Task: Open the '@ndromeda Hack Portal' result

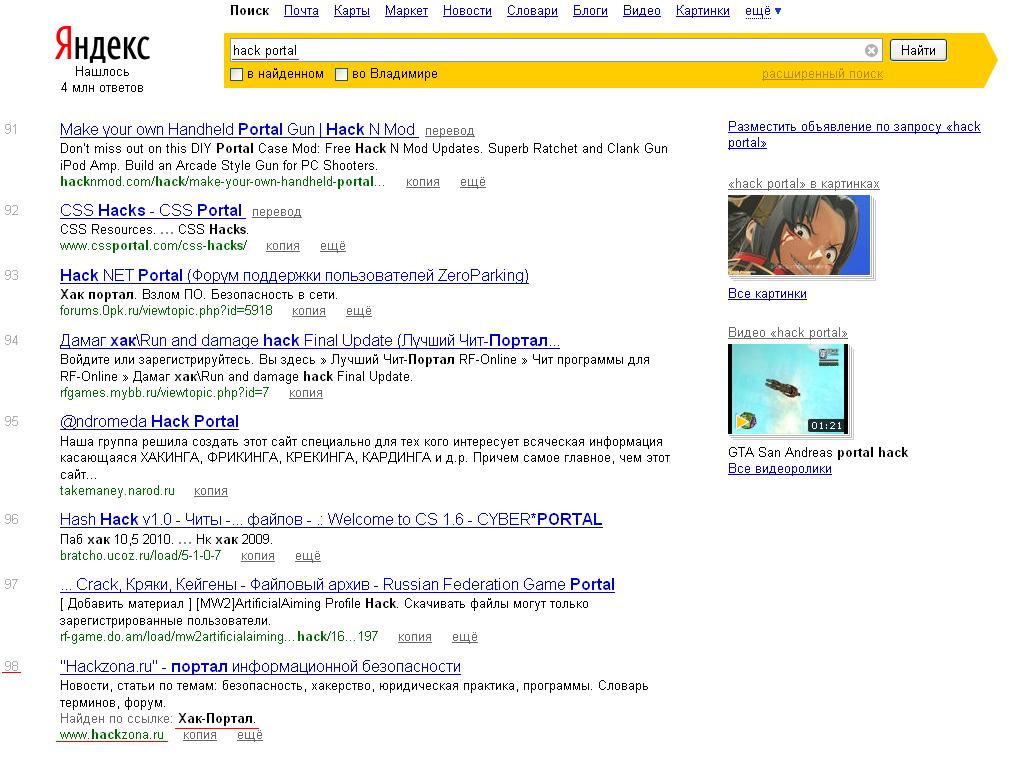Action: pyautogui.click(x=149, y=422)
